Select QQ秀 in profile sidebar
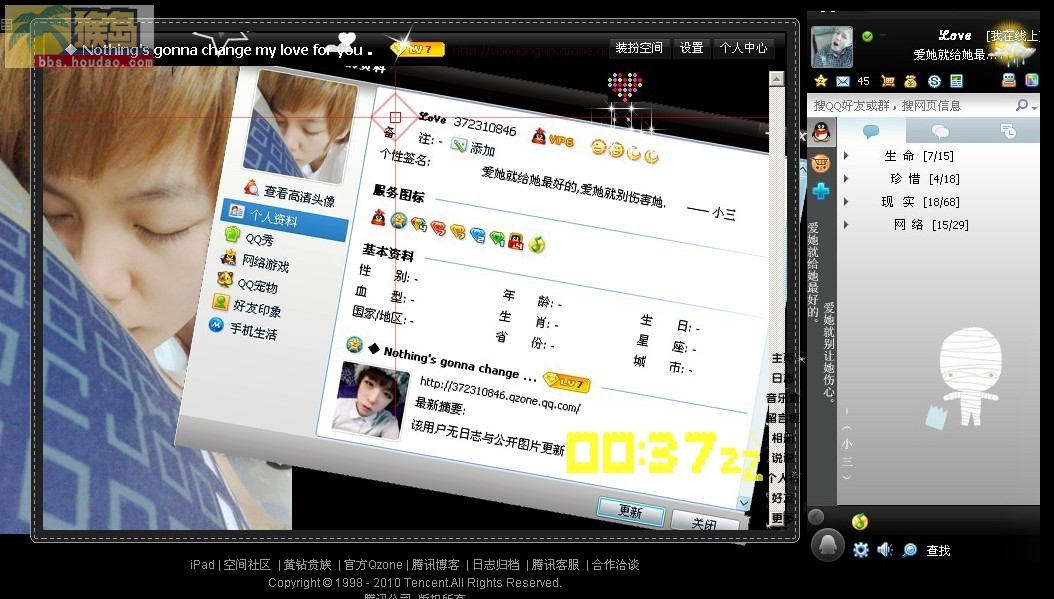 click(250, 238)
